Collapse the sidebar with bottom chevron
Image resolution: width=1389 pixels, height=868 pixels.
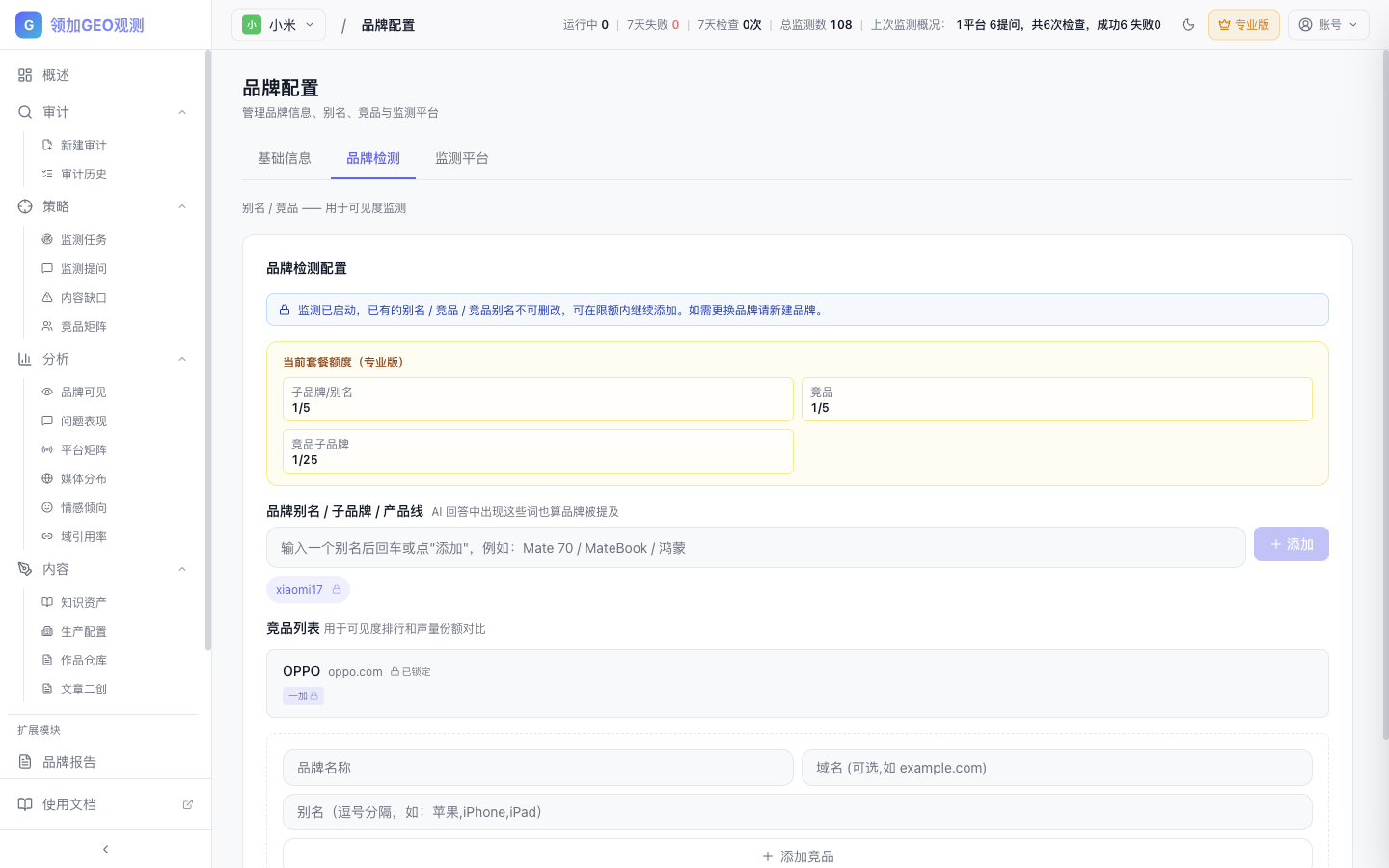105,849
